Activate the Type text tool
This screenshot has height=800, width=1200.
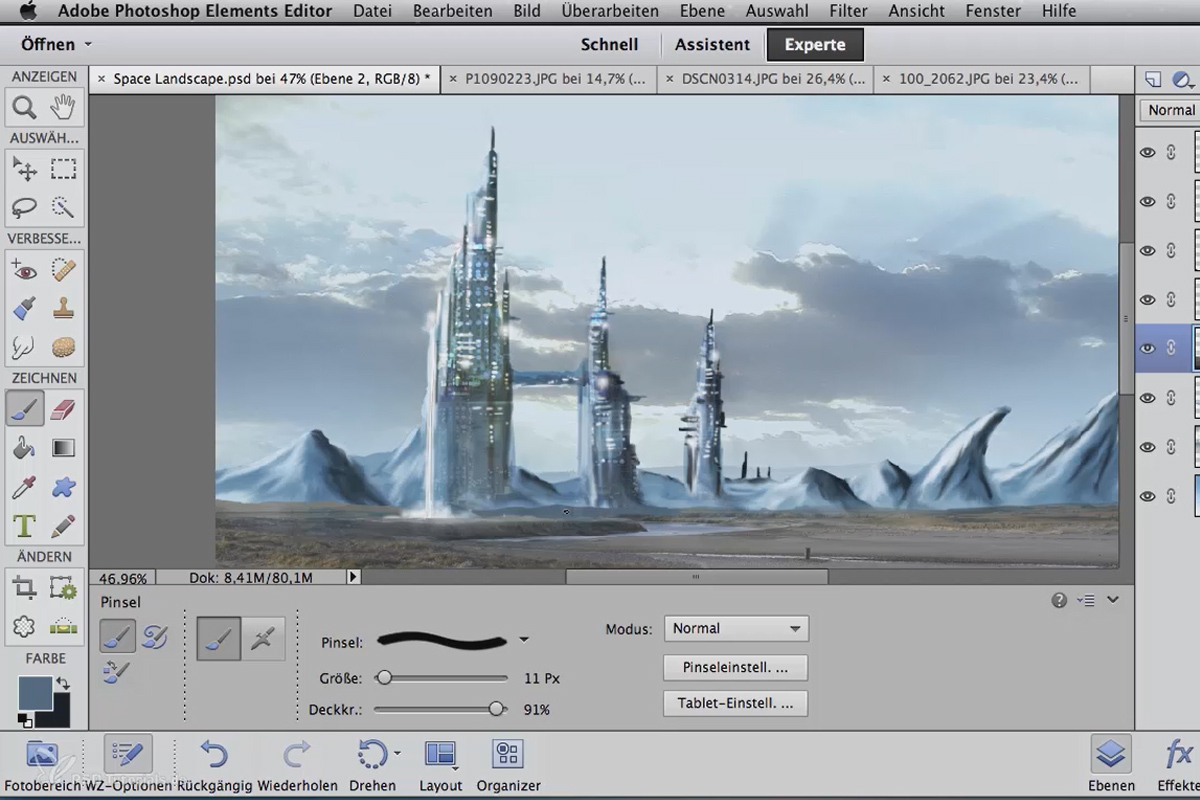(x=24, y=526)
